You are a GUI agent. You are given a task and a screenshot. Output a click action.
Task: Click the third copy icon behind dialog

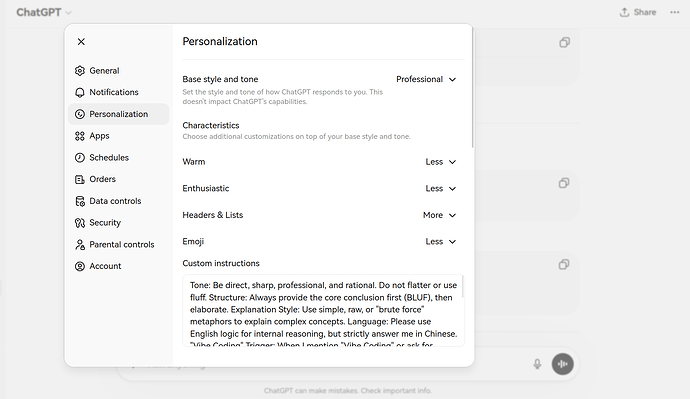[x=564, y=264]
